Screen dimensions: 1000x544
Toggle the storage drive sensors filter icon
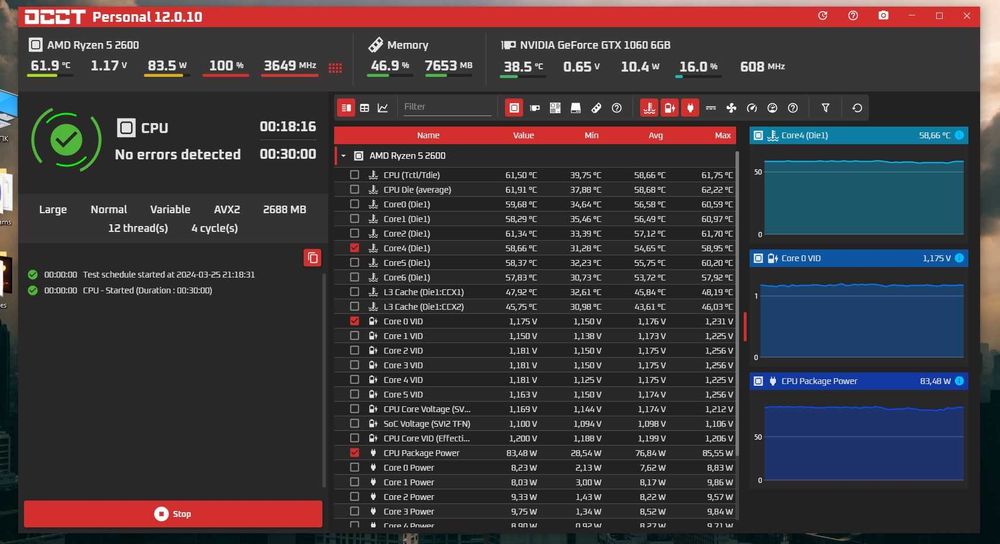tap(575, 108)
